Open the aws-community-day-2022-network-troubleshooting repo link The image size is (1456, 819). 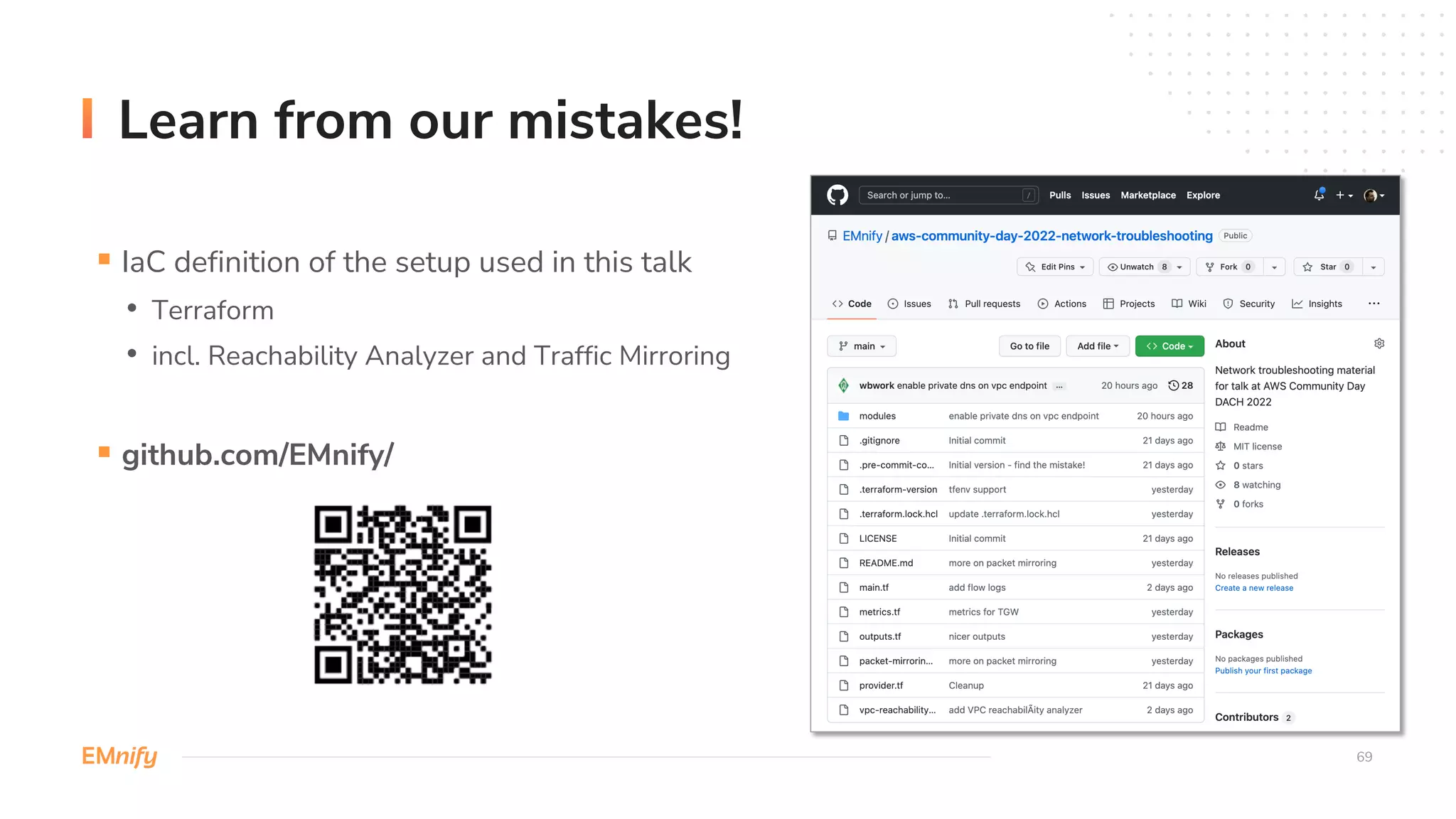click(1052, 236)
